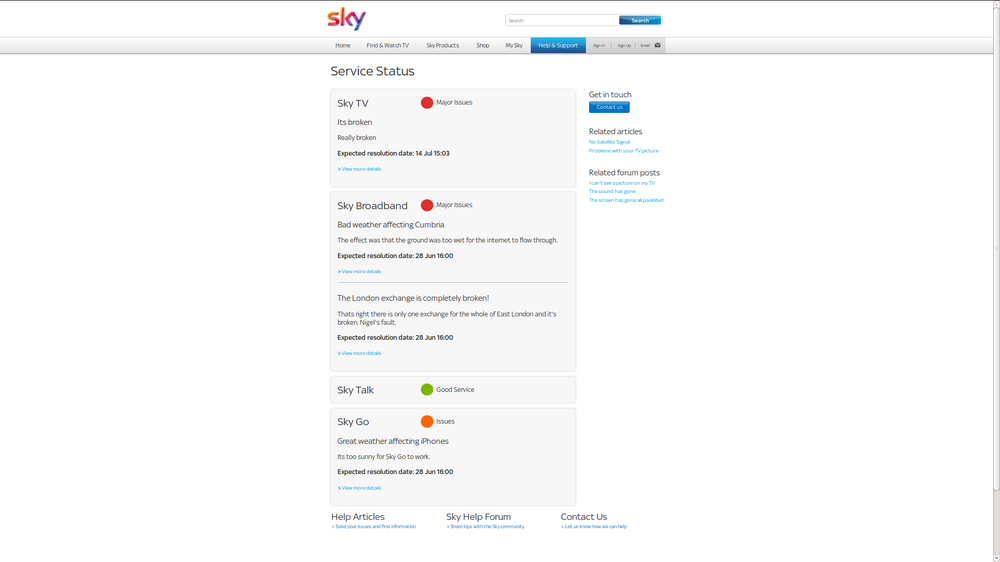The width and height of the screenshot is (1000, 562).
Task: Click Major Issues label beside Sky TV
Action: point(454,103)
